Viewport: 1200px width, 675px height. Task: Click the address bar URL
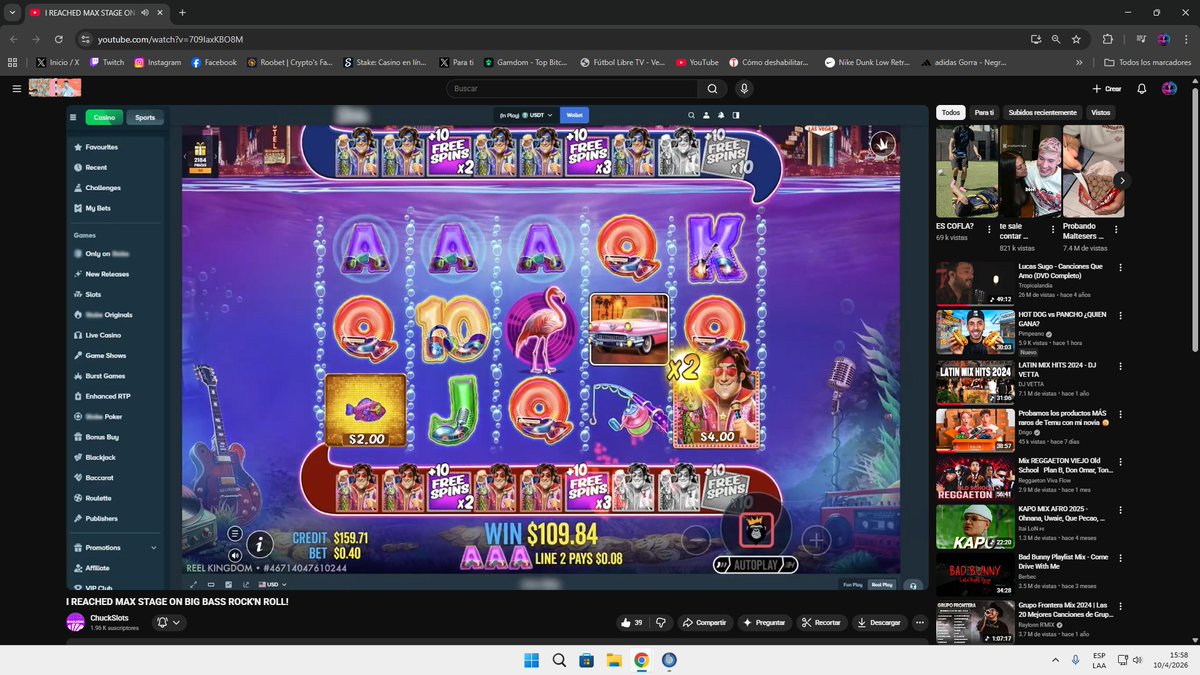(x=170, y=39)
